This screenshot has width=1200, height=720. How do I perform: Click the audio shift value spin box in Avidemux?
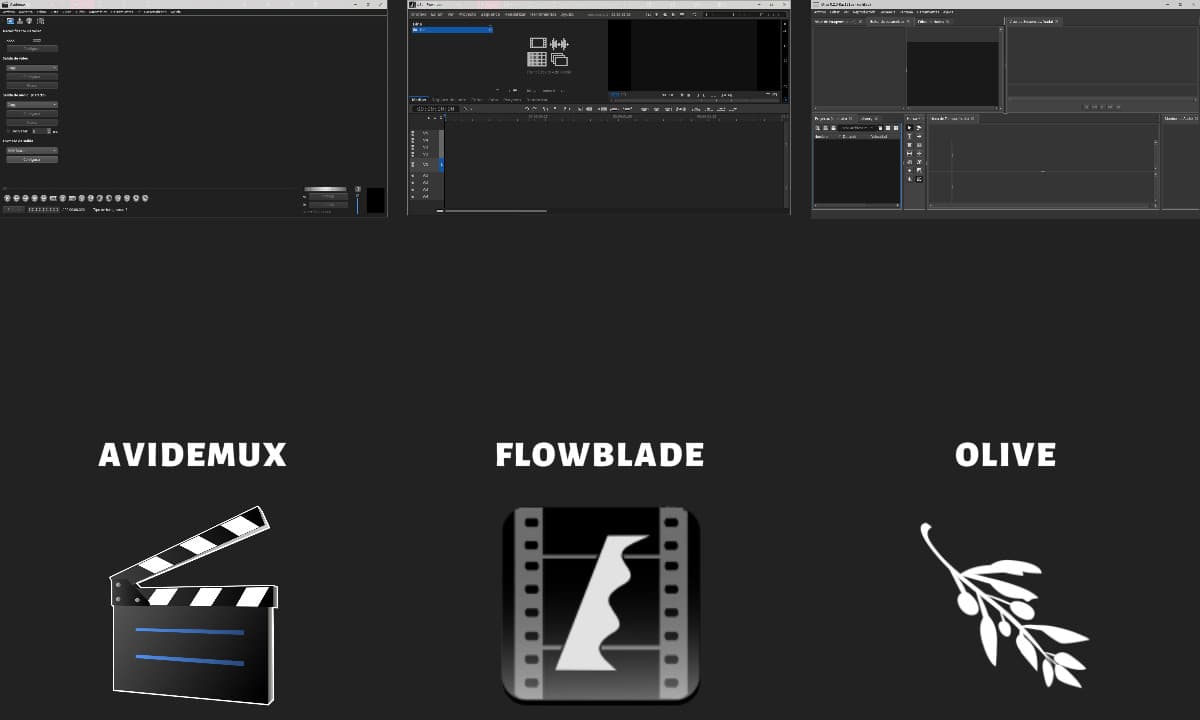click(42, 131)
